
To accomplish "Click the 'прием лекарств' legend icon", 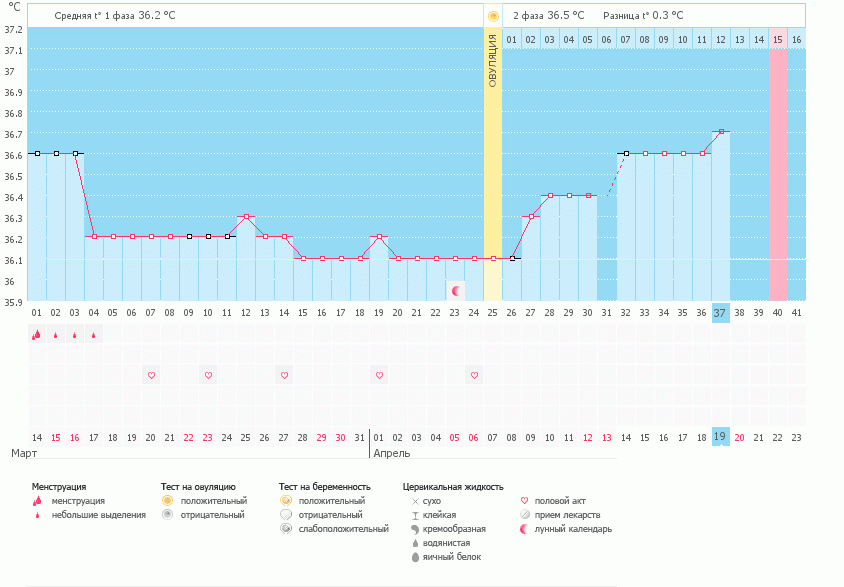I will (x=526, y=515).
